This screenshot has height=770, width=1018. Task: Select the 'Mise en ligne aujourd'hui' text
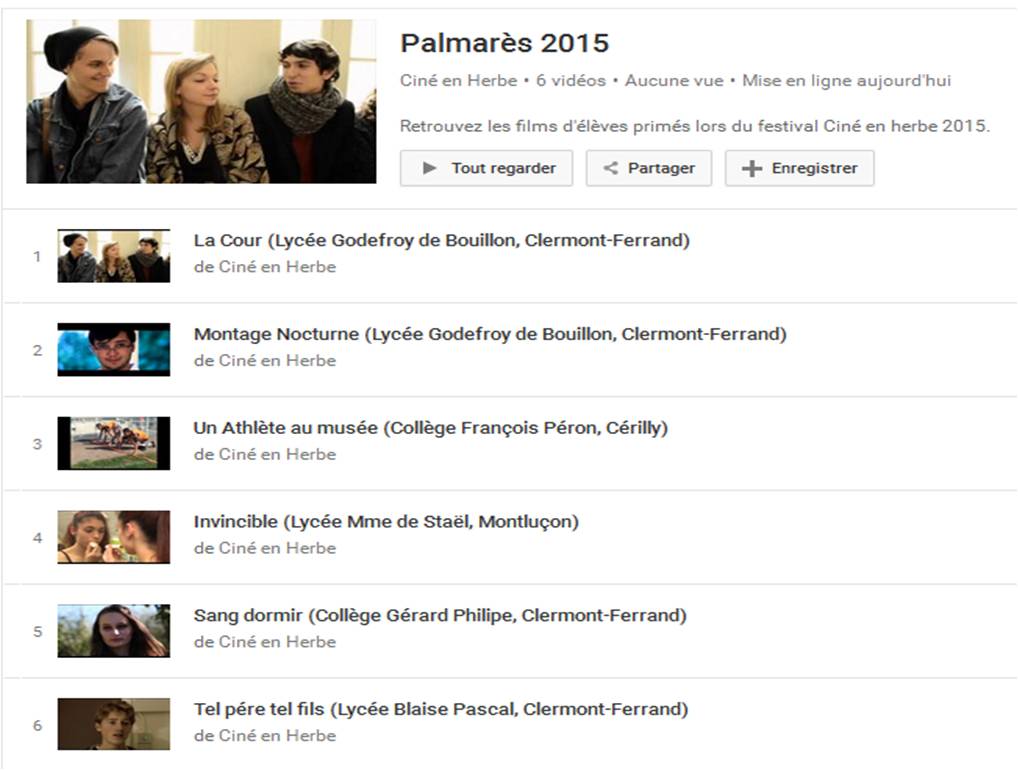(x=847, y=81)
